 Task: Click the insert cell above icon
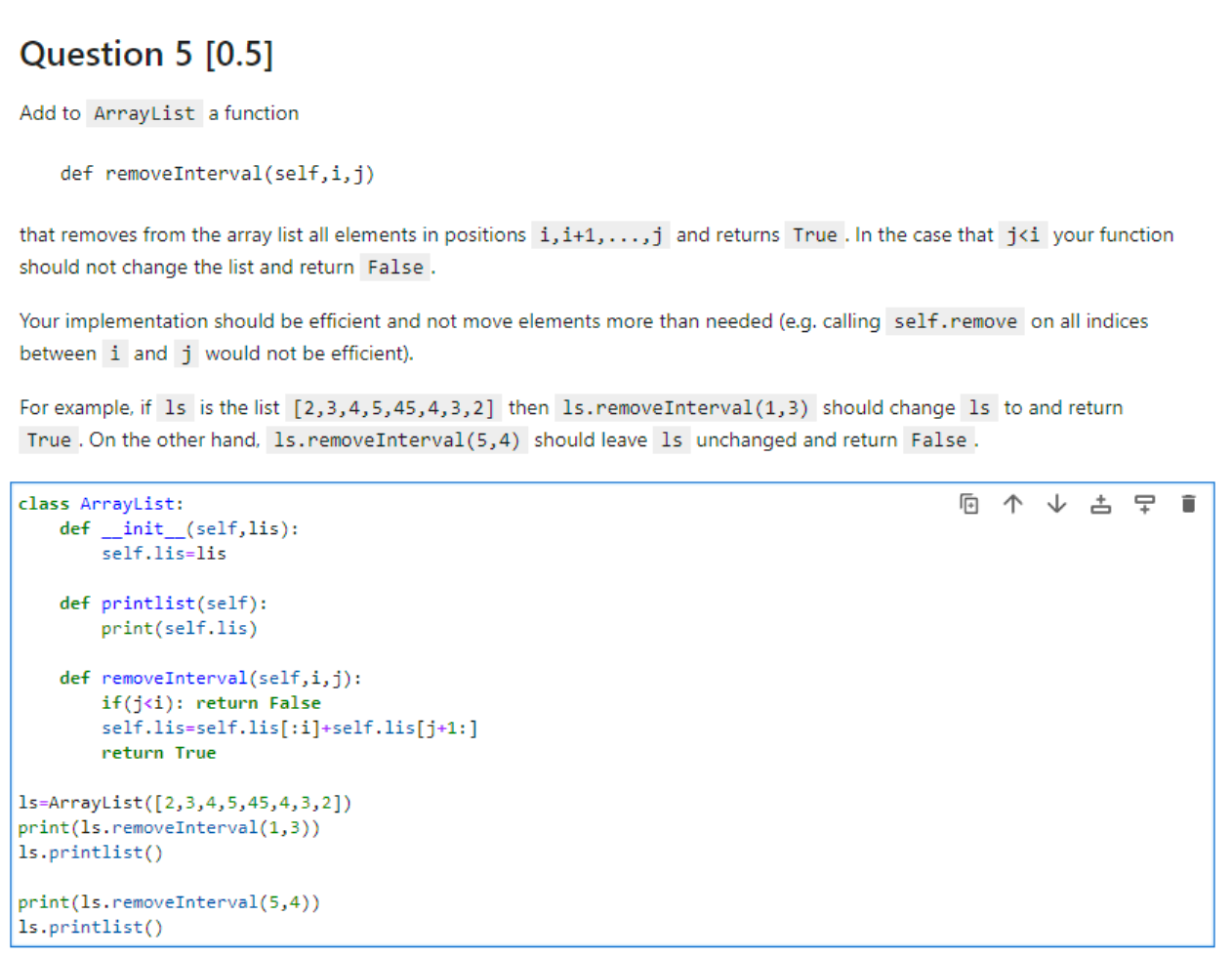1100,504
